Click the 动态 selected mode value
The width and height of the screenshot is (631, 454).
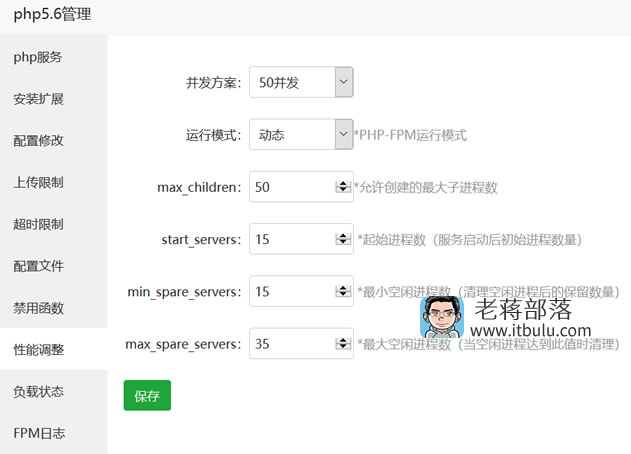(272, 135)
